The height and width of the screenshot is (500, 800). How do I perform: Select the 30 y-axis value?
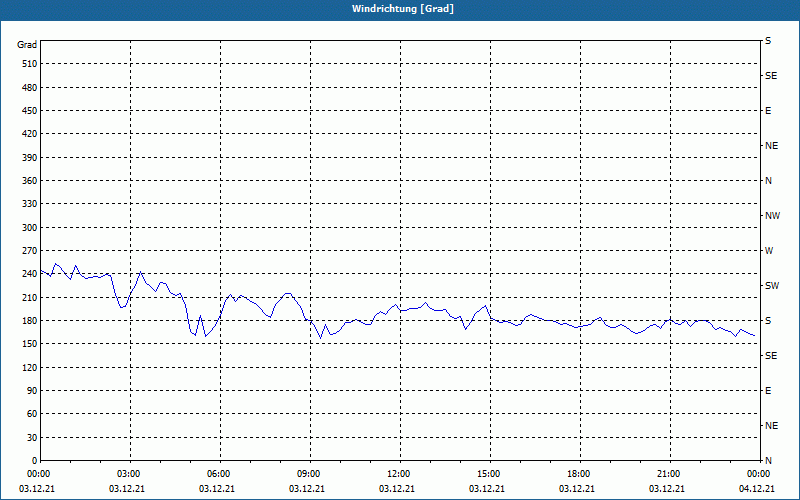32,438
